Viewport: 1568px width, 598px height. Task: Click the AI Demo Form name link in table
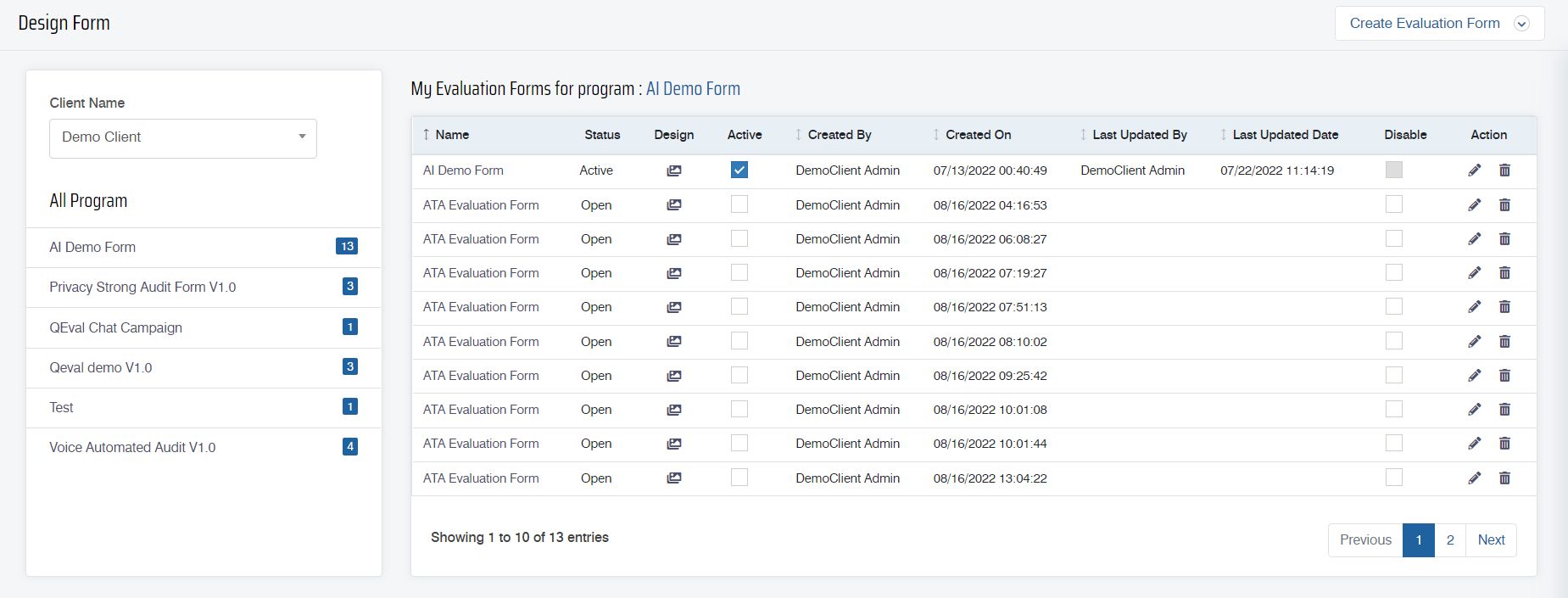pyautogui.click(x=463, y=170)
